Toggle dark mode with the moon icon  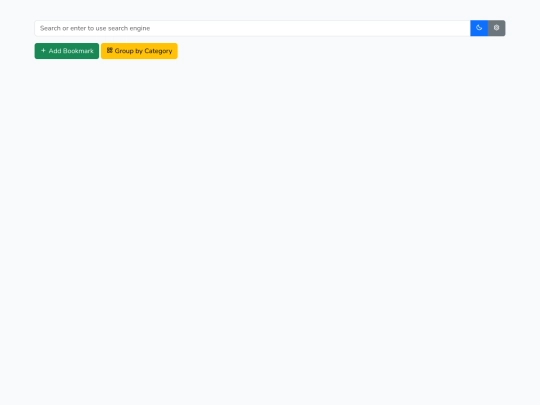coord(479,28)
